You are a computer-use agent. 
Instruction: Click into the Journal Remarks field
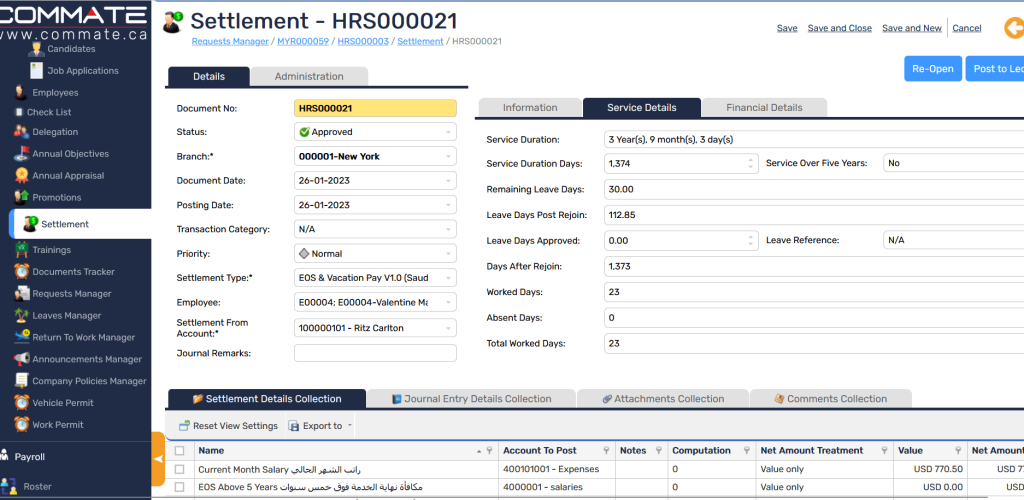tap(375, 353)
